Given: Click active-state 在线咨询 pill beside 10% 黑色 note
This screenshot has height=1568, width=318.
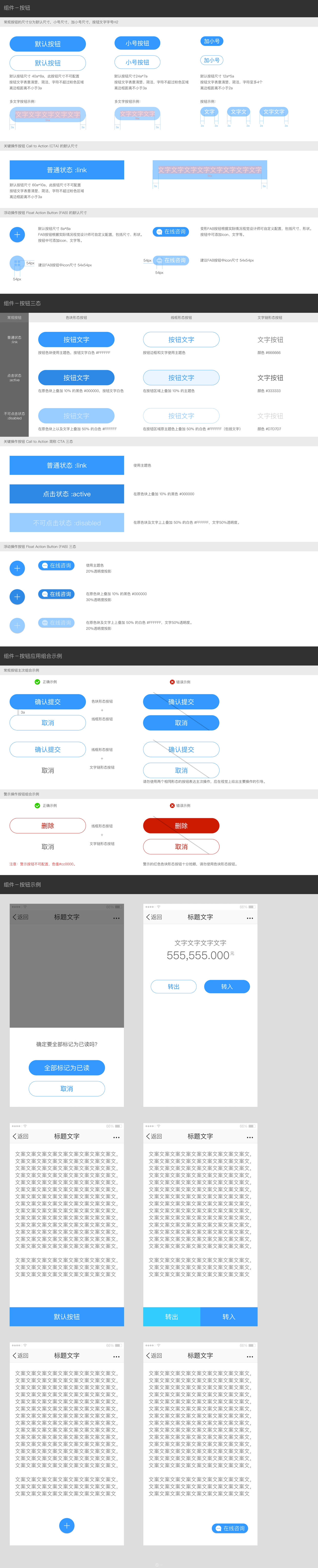Looking at the screenshot, I should [56, 594].
